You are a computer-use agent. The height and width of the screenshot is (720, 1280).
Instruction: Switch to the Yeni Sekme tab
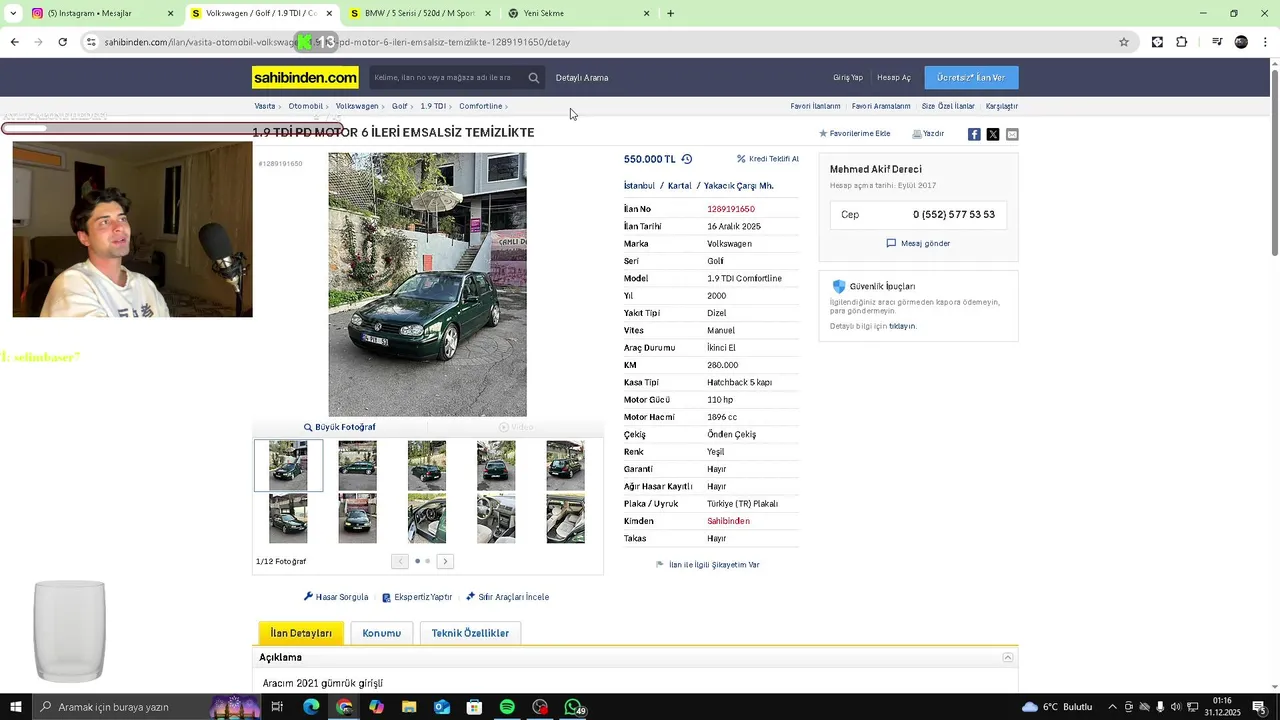(x=578, y=13)
